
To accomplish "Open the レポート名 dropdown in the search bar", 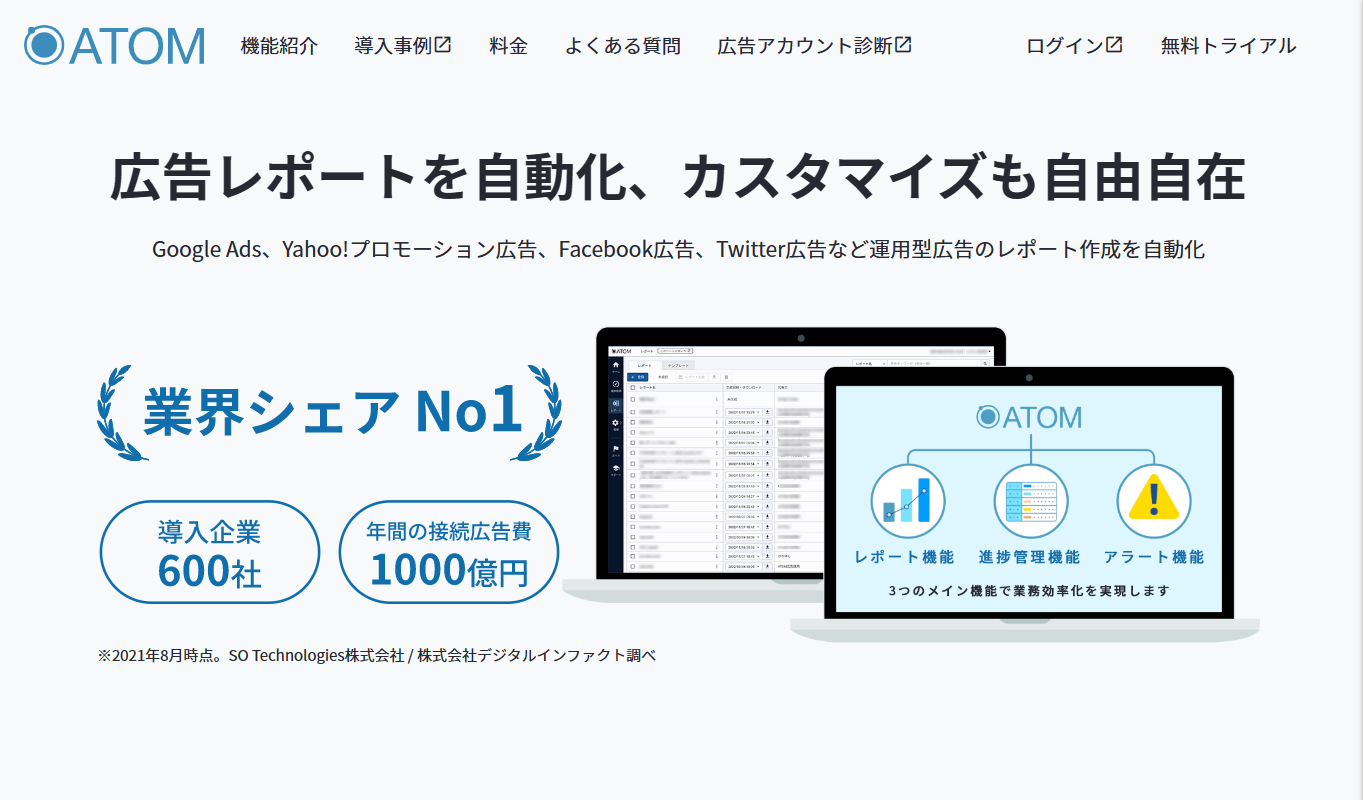I will coord(869,363).
